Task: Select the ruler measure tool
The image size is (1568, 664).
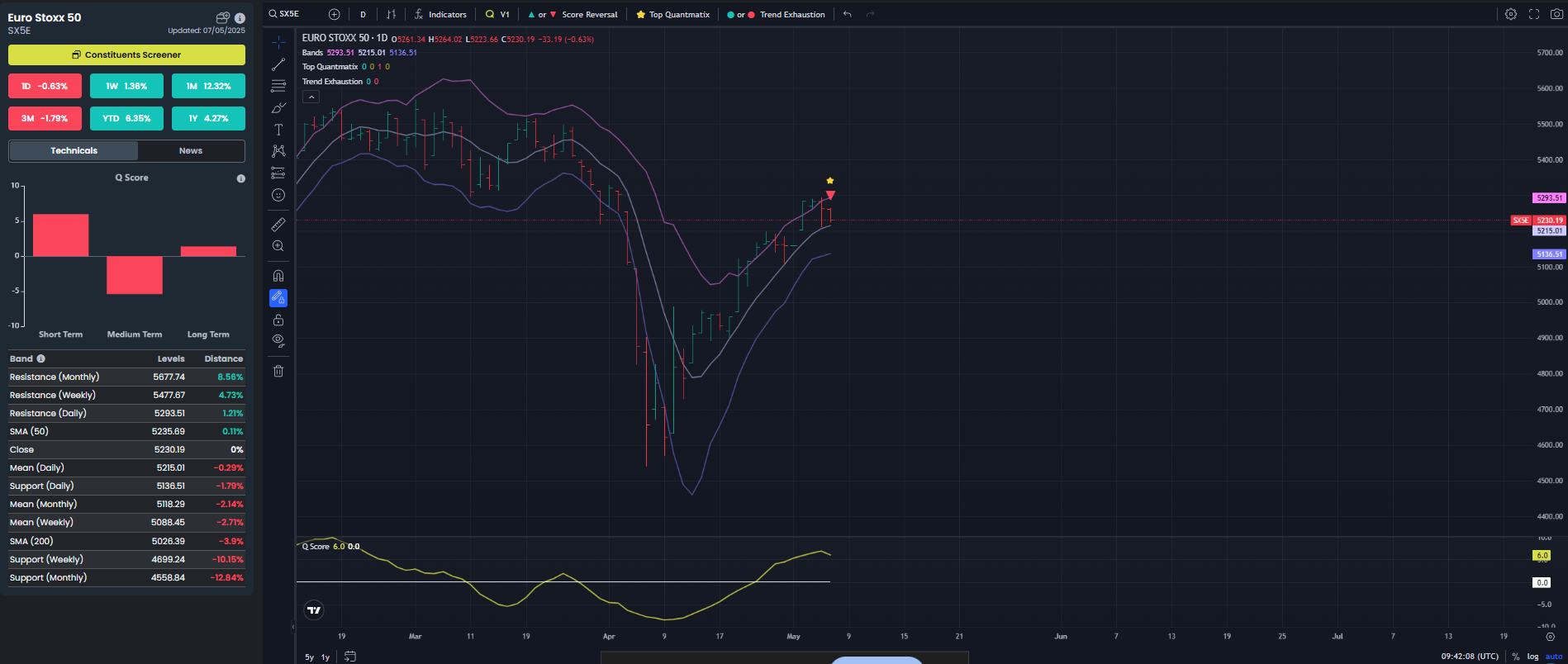Action: click(x=278, y=225)
